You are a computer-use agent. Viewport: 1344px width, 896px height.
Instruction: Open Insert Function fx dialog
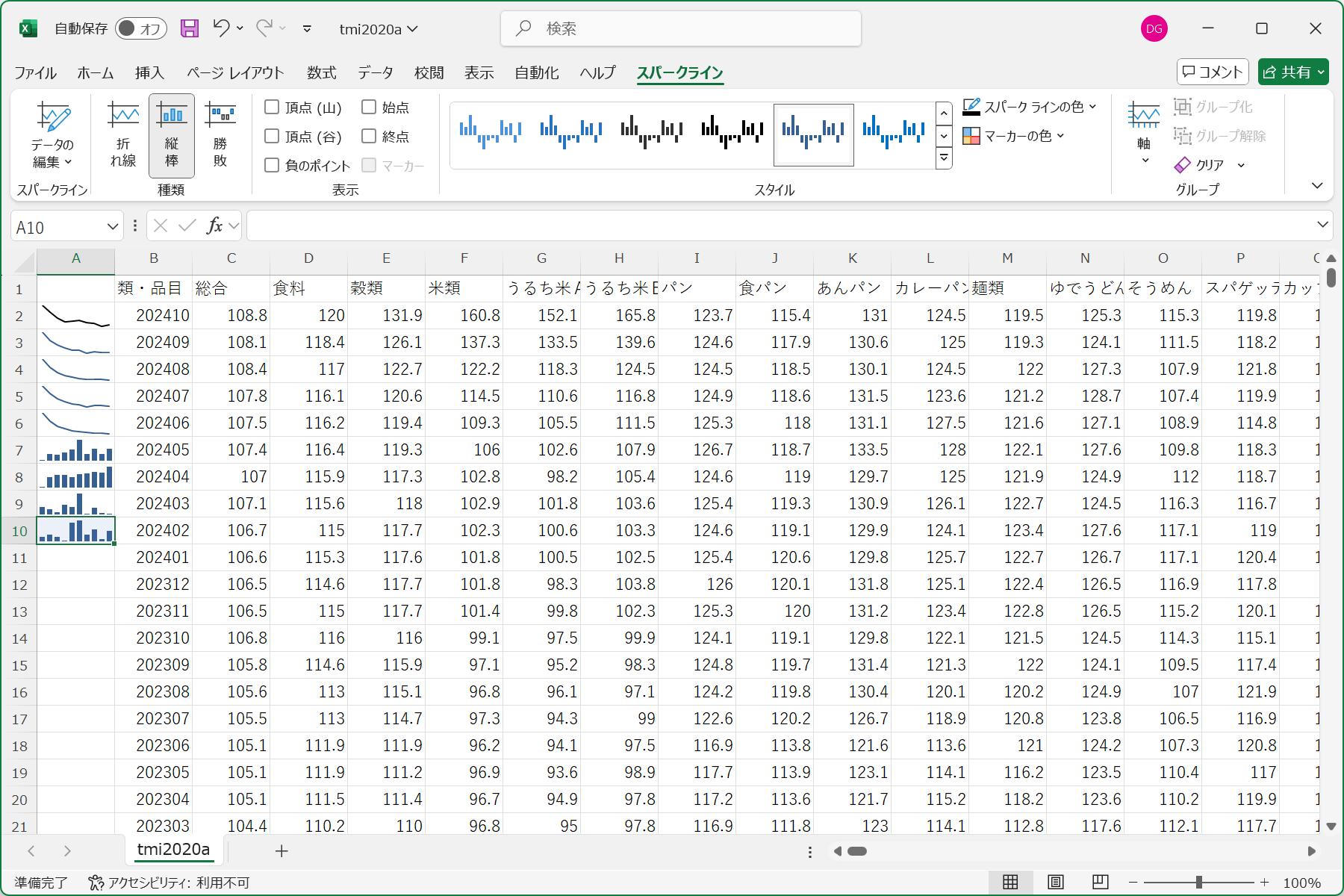coord(214,225)
